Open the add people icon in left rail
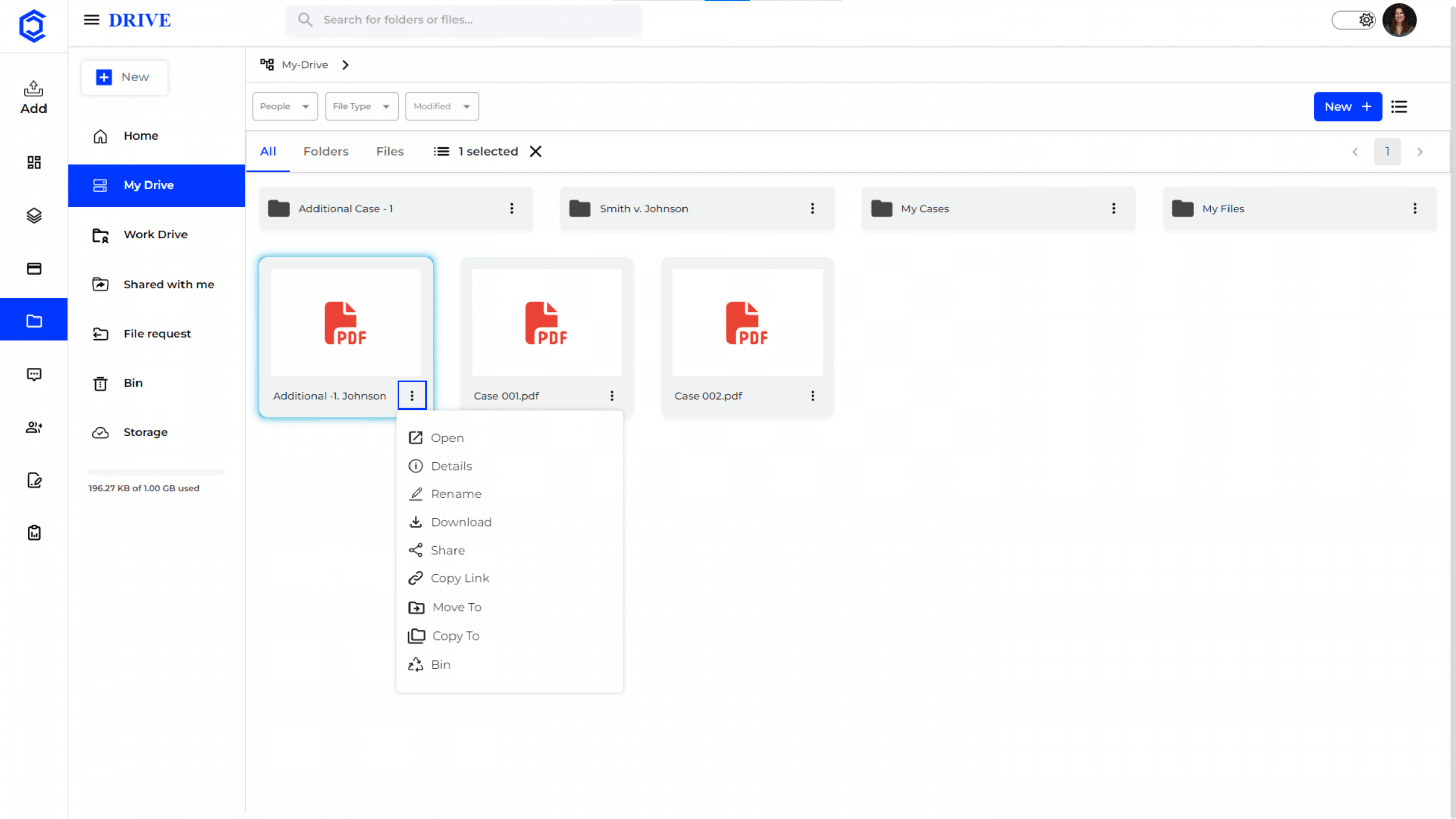1456x819 pixels. [x=34, y=427]
